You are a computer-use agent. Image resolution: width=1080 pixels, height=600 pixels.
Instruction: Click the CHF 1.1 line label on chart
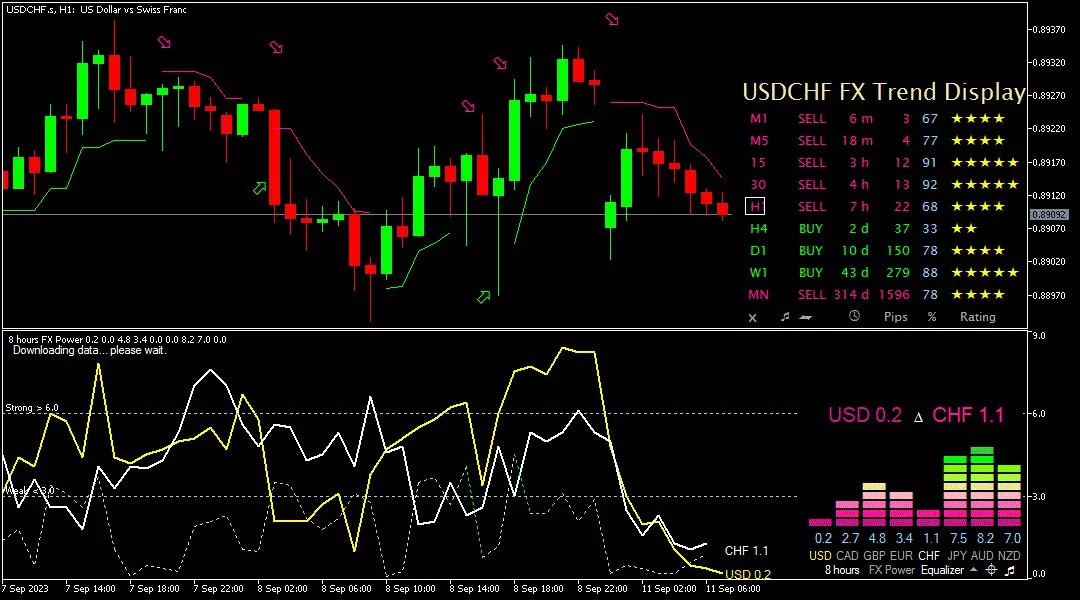pos(746,550)
